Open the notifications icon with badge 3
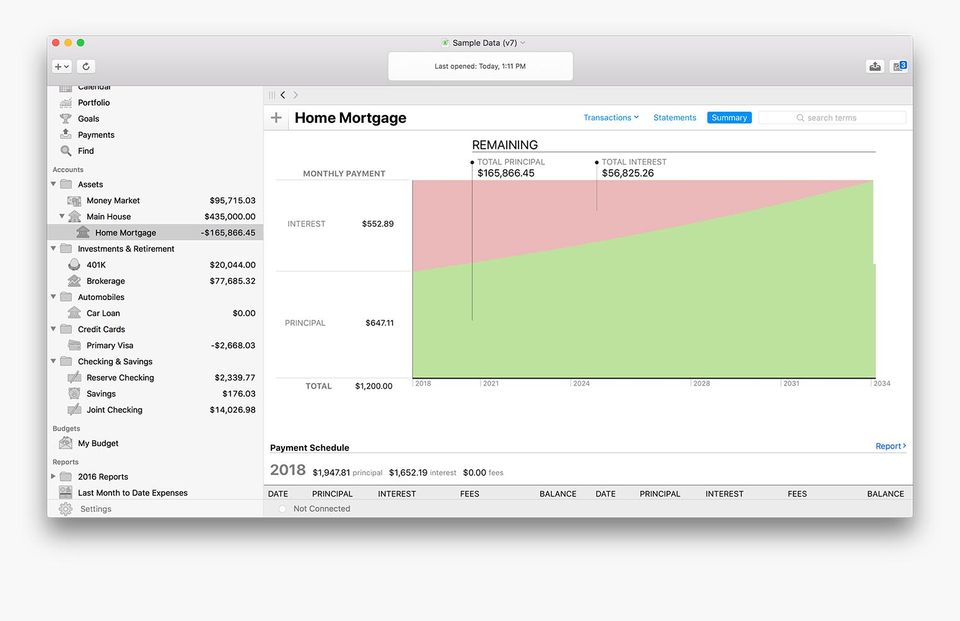 899,66
